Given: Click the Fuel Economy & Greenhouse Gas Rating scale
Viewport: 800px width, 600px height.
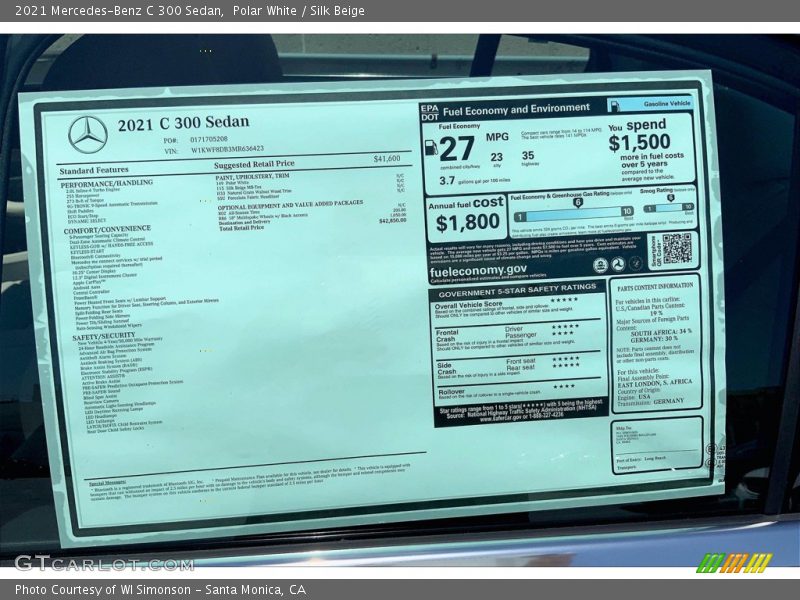Looking at the screenshot, I should (573, 215).
